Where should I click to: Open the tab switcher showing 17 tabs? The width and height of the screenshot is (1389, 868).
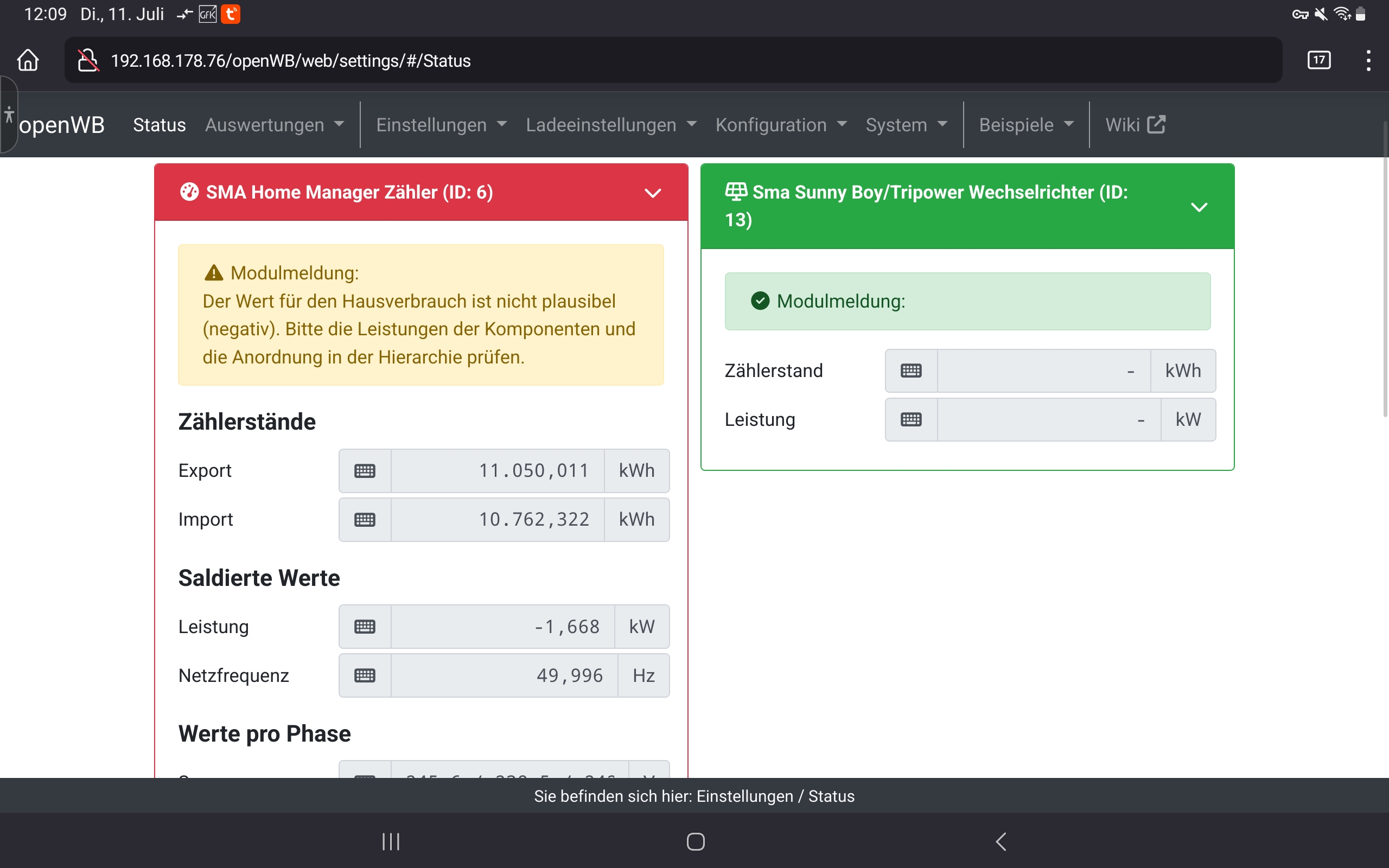pos(1318,60)
